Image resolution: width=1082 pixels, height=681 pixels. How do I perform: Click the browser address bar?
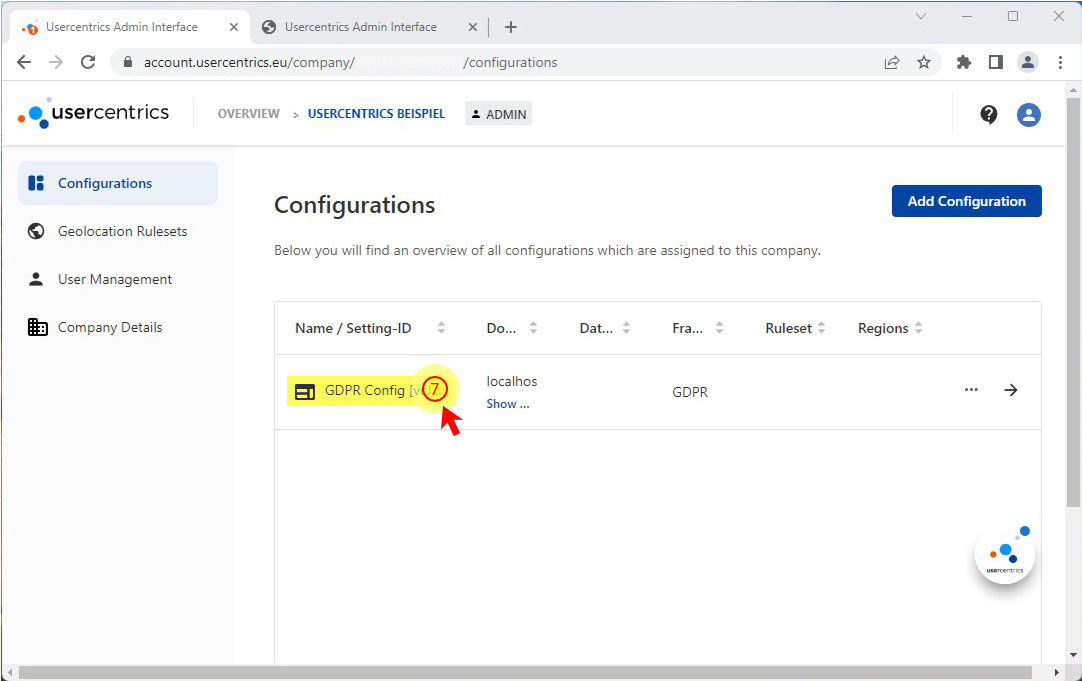pyautogui.click(x=500, y=62)
